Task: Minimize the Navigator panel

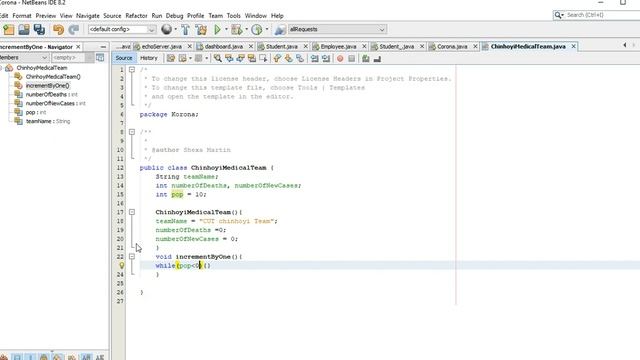Action: (x=103, y=47)
